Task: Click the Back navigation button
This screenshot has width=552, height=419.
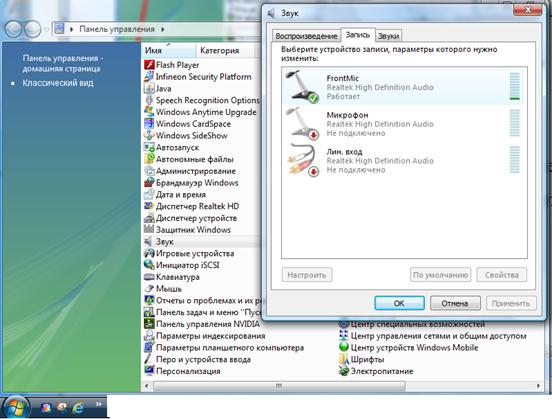Action: (x=13, y=29)
